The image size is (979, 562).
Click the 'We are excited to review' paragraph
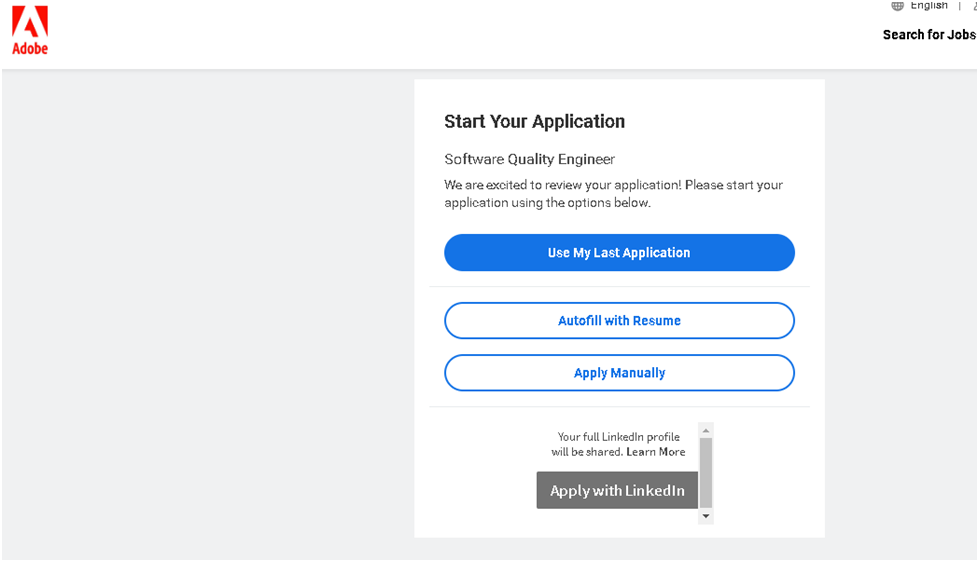[613, 194]
